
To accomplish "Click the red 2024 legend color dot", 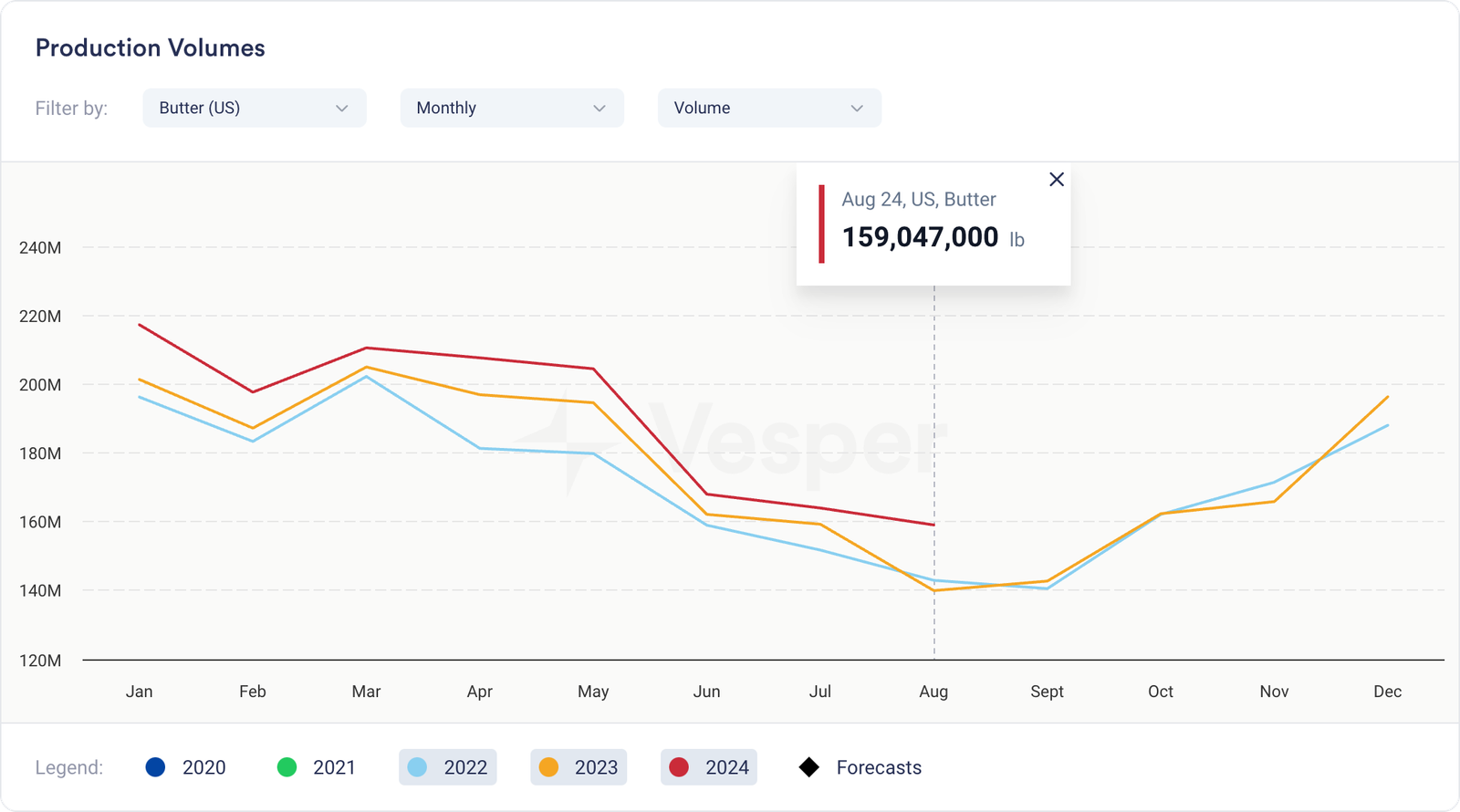I will coord(679,767).
